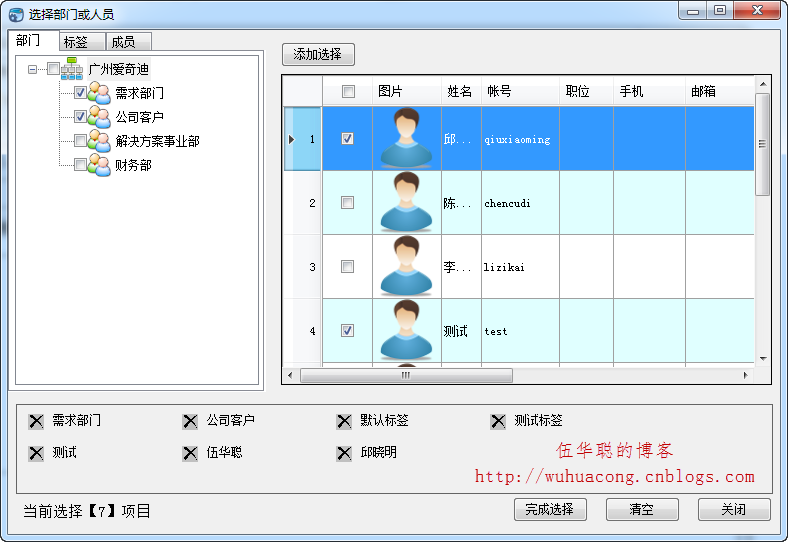Click the 需求部门 group icon
The image size is (788, 542).
click(99, 94)
